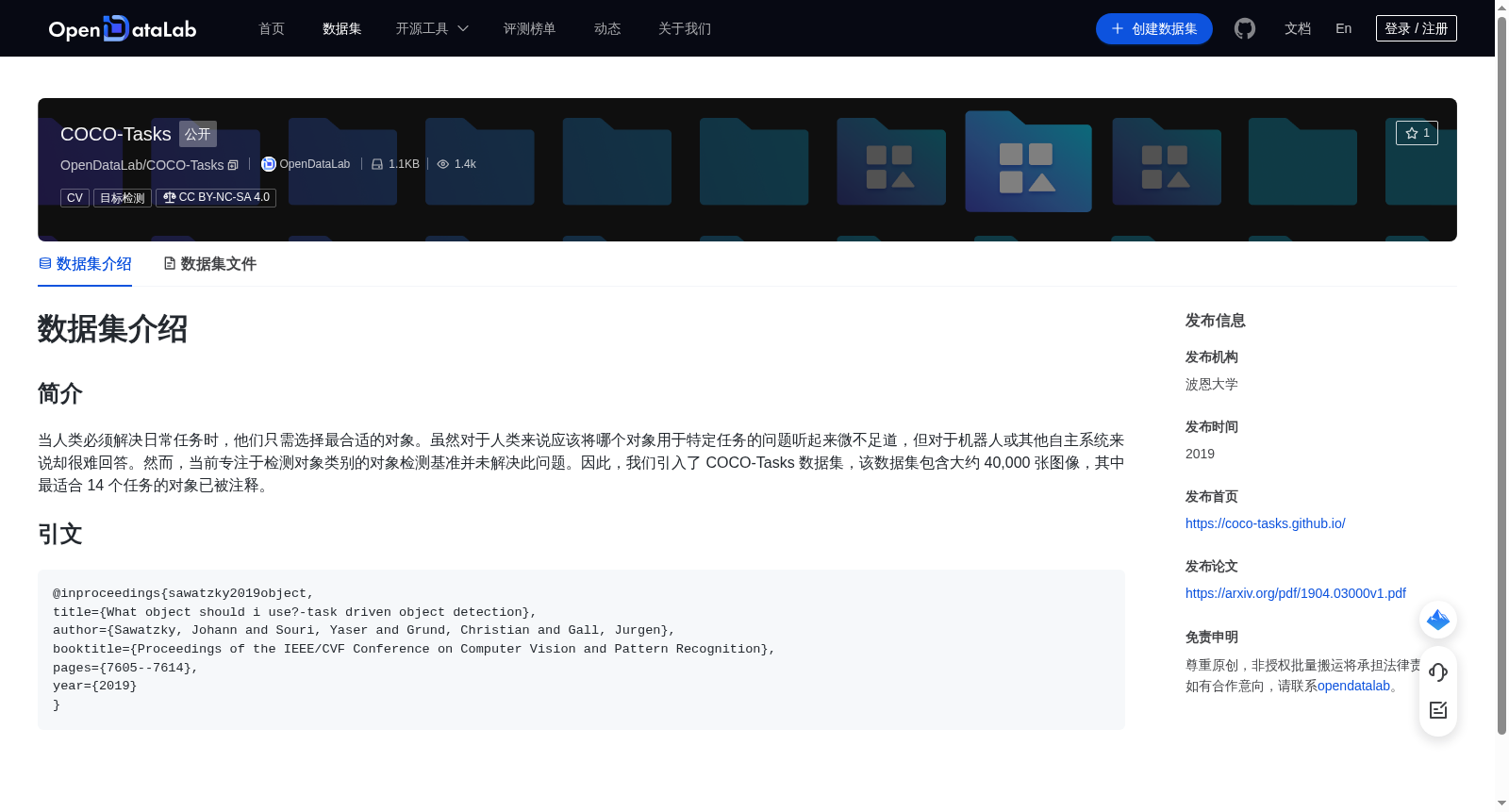Click the 公开 visibility badge

198,134
